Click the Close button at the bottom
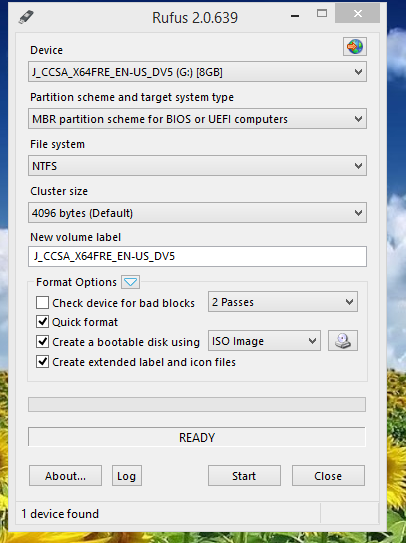Screen dimensions: 406x543 (328, 475)
